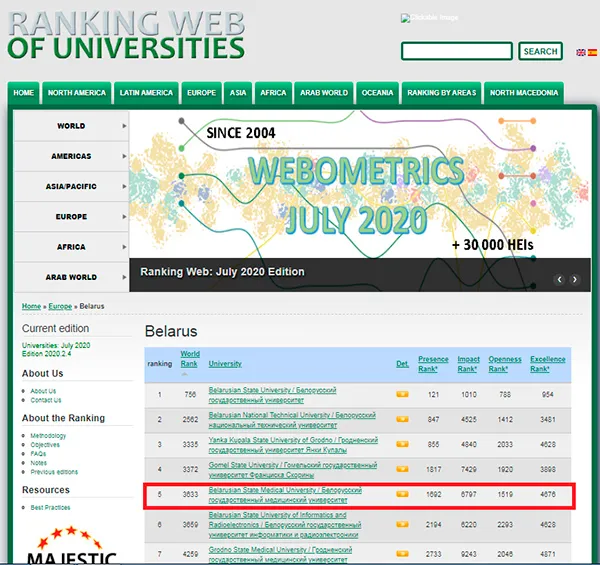Click the broken Clickable Image placeholder
The width and height of the screenshot is (600, 565).
(x=429, y=18)
